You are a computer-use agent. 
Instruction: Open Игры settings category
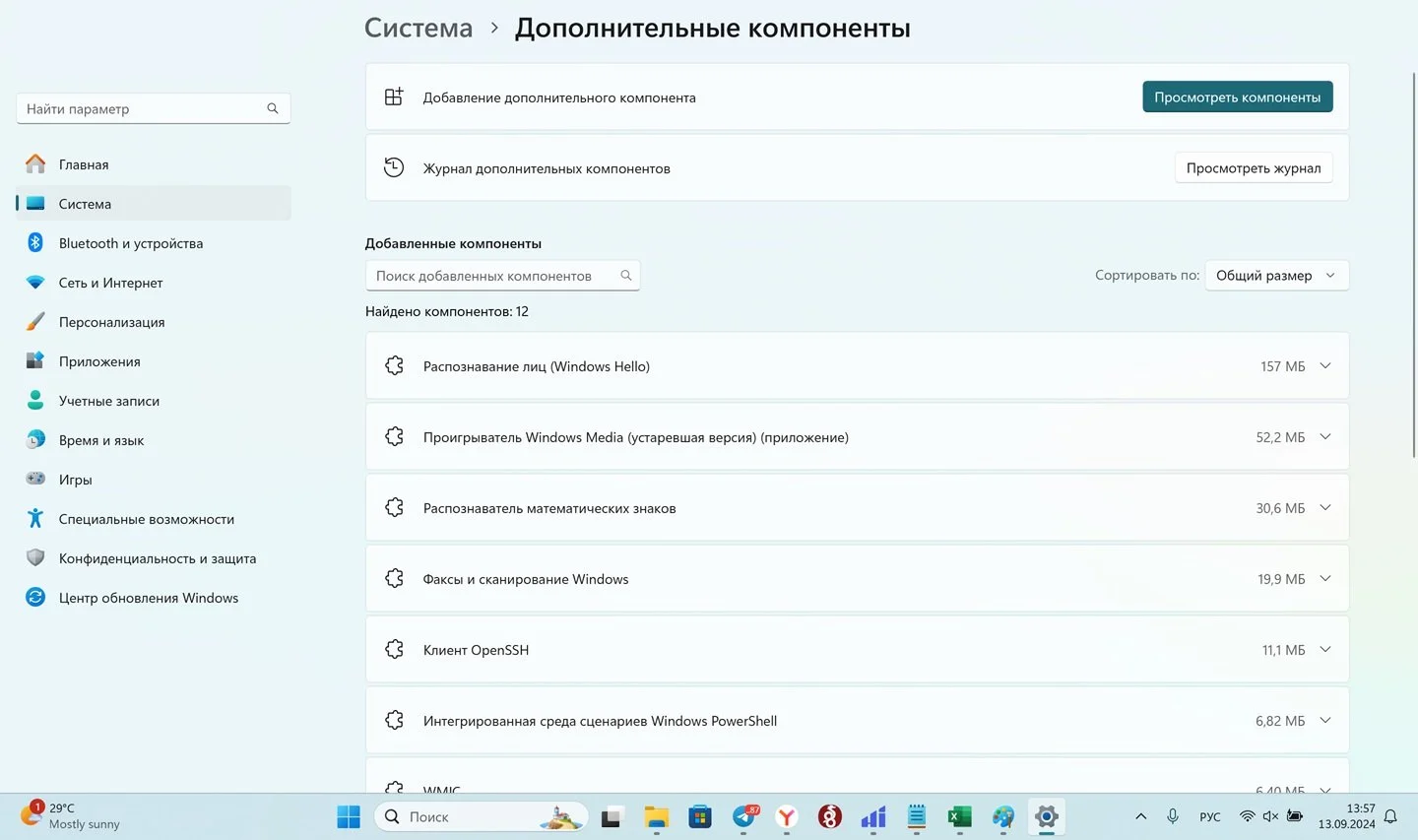154,480
